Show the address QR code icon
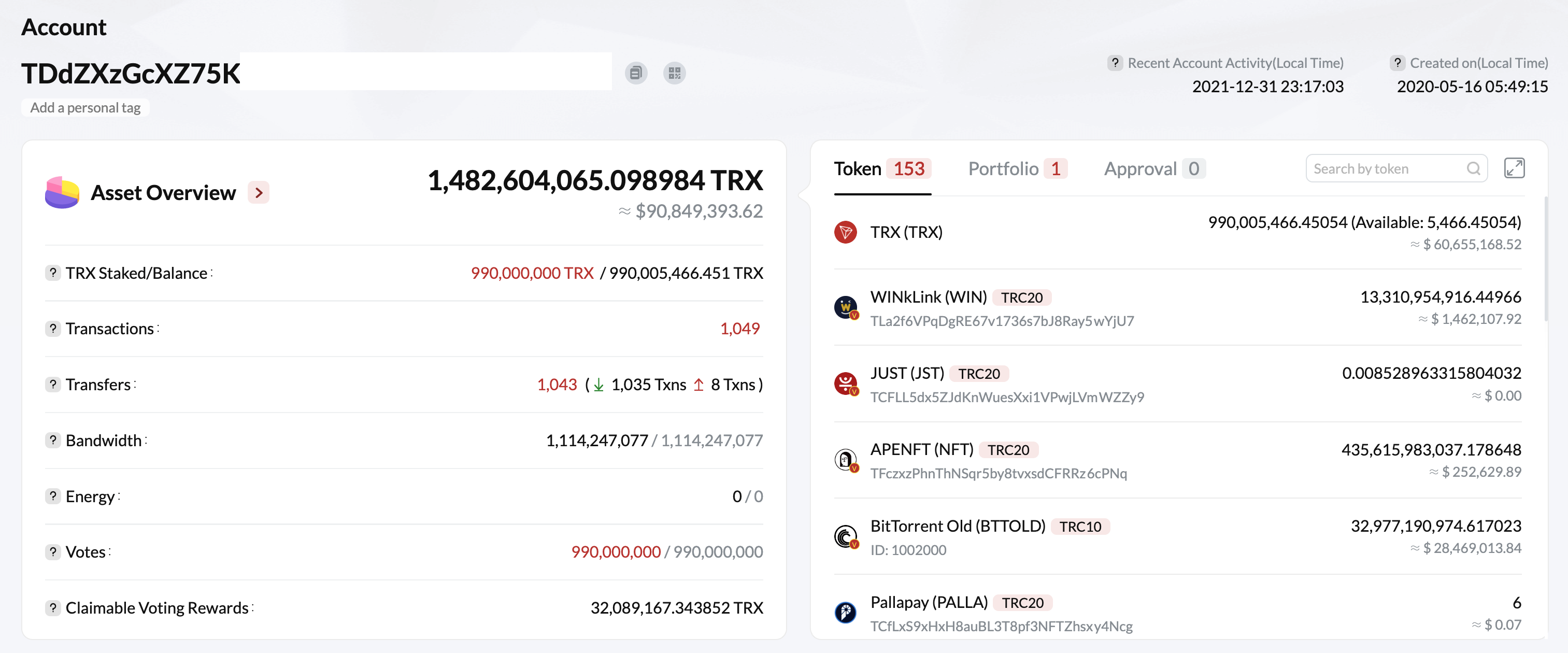1568x653 pixels. click(x=674, y=73)
